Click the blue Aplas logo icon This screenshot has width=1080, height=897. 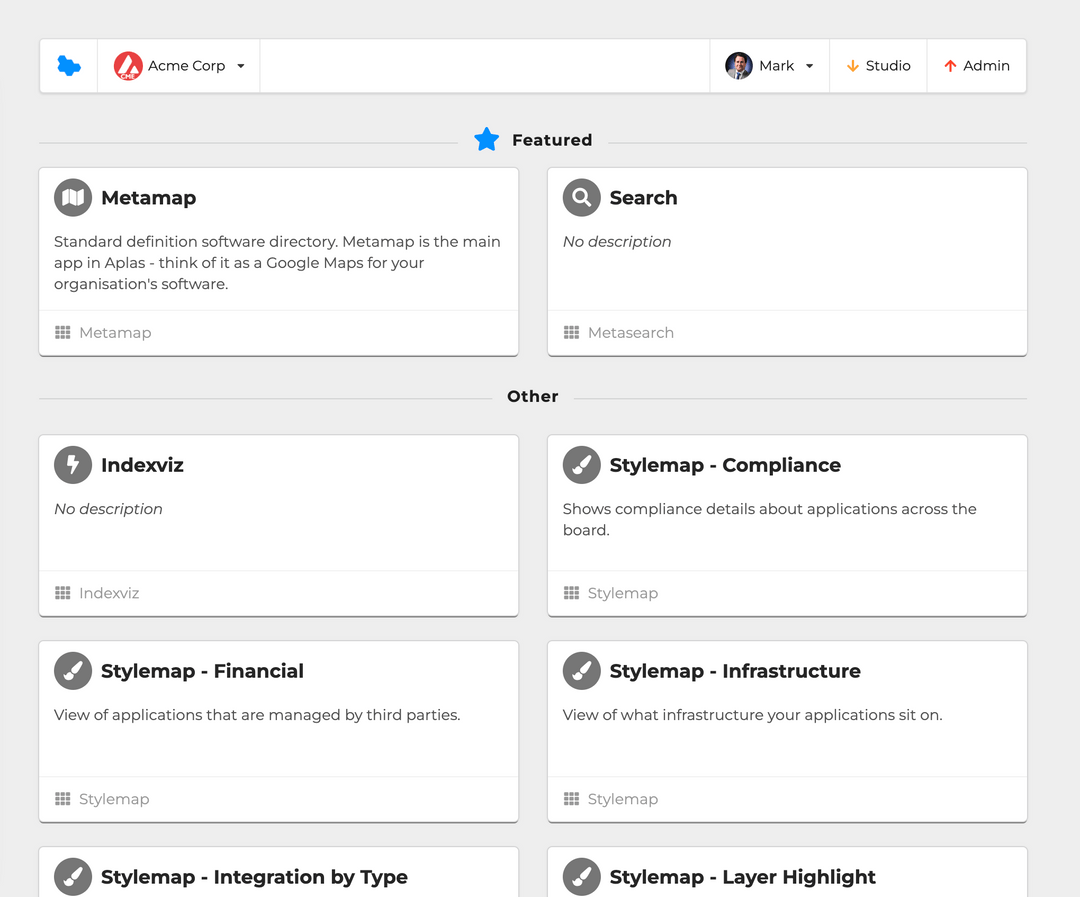[67, 65]
